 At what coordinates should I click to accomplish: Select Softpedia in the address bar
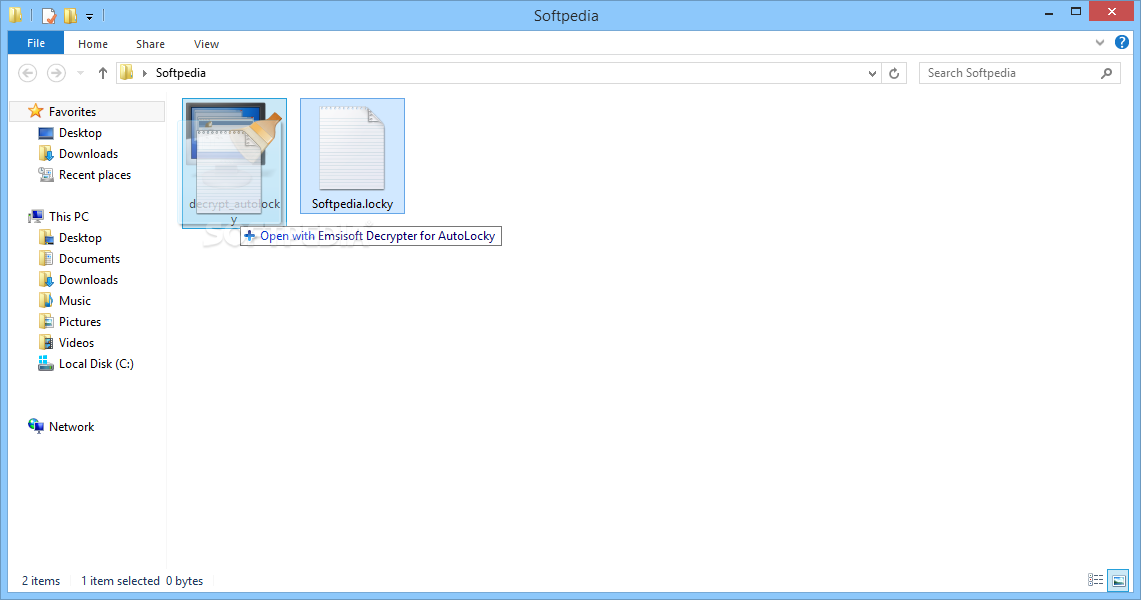pos(180,73)
